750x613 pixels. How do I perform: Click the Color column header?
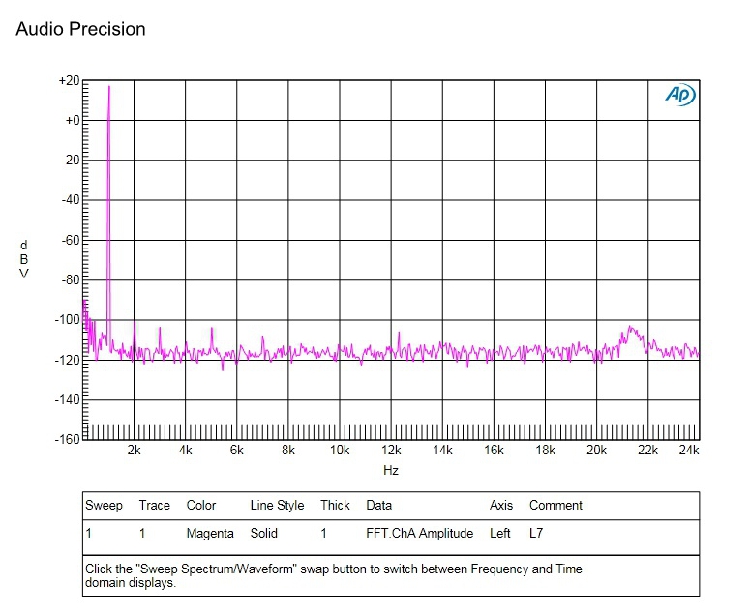(201, 505)
